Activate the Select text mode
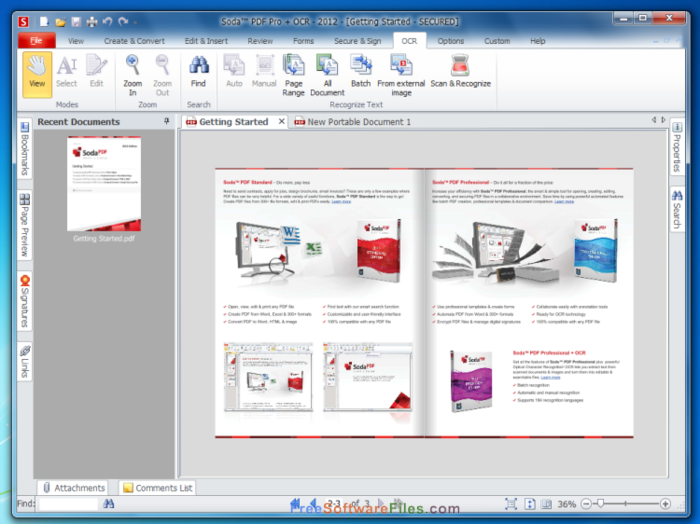This screenshot has height=524, width=700. tap(67, 71)
